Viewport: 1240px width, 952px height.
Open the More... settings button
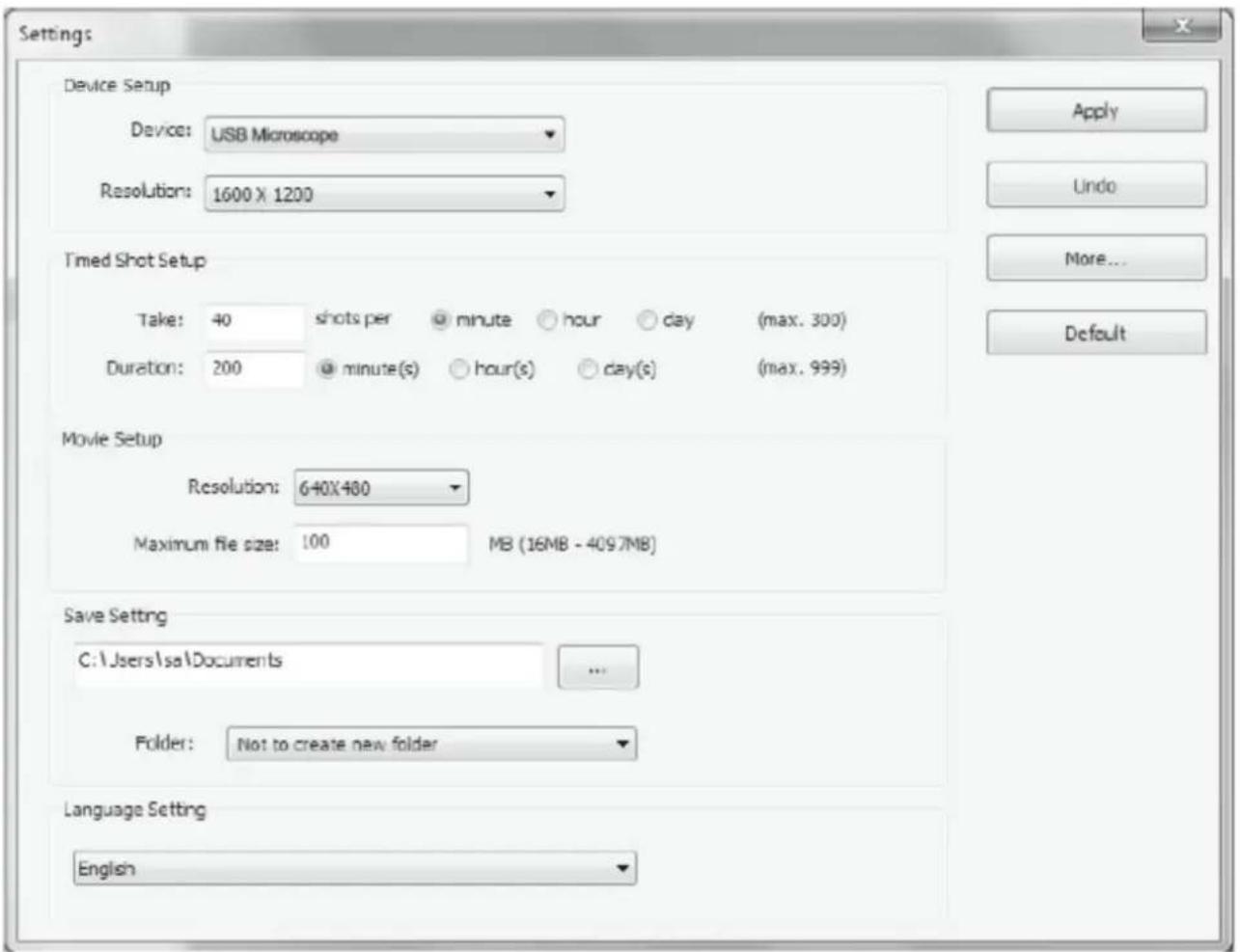1096,258
